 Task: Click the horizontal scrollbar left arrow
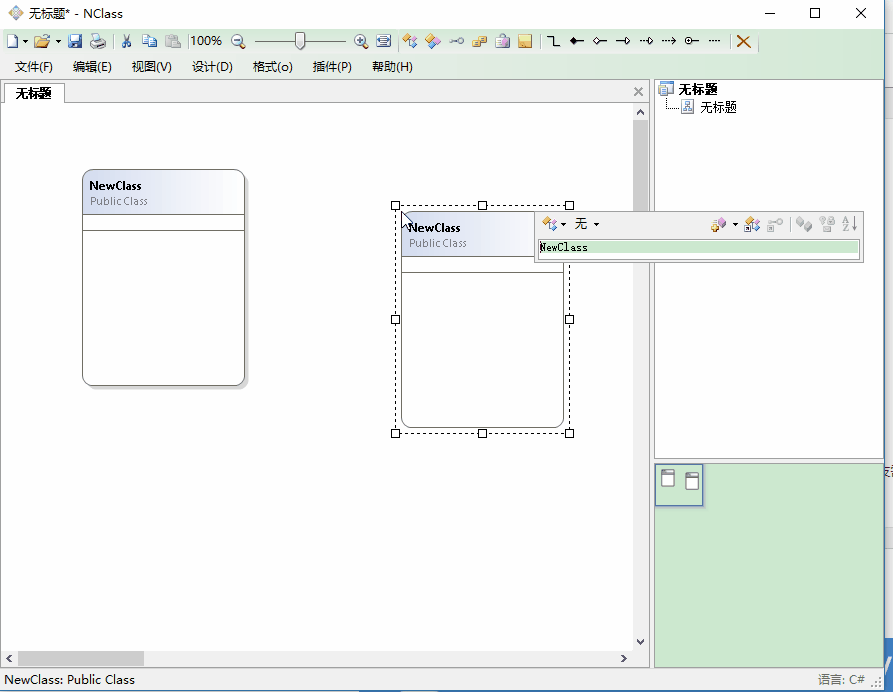point(9,658)
